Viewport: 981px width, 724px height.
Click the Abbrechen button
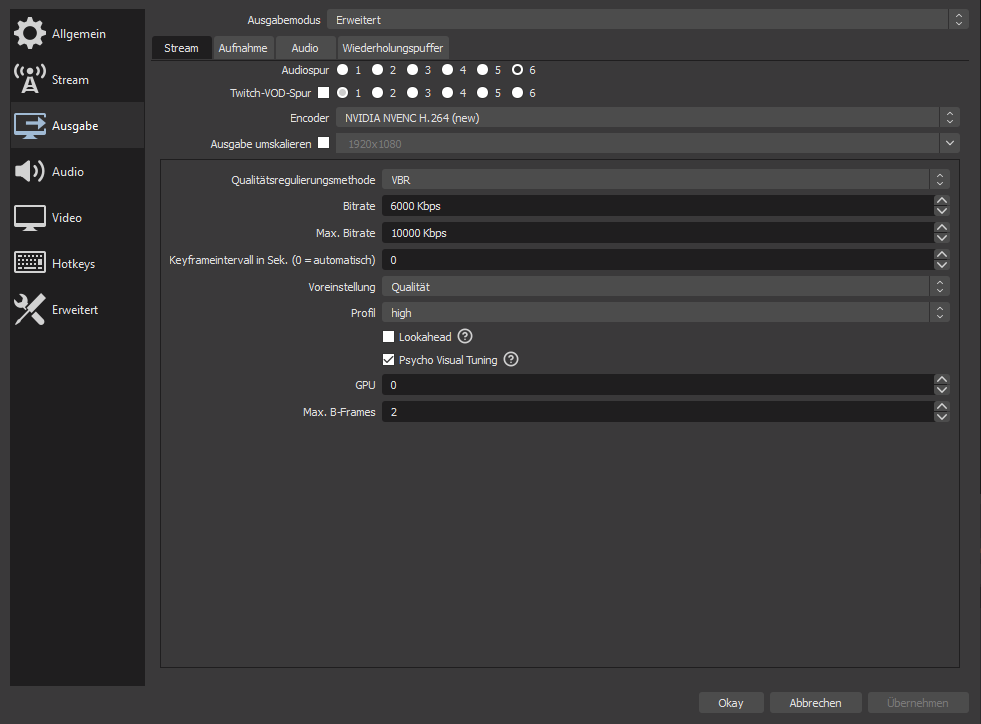coord(815,703)
